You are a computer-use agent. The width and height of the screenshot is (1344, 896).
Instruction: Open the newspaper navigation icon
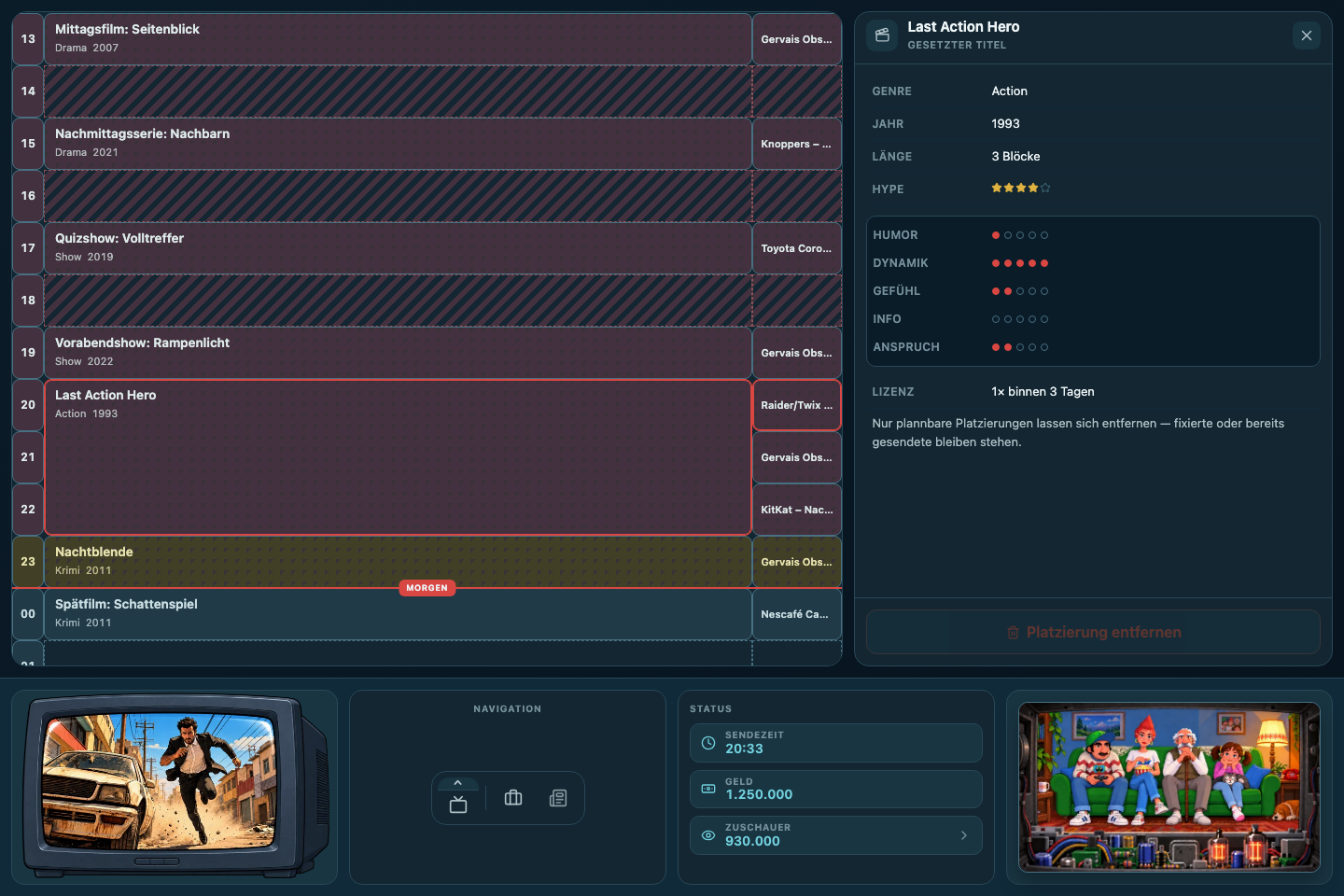point(558,798)
